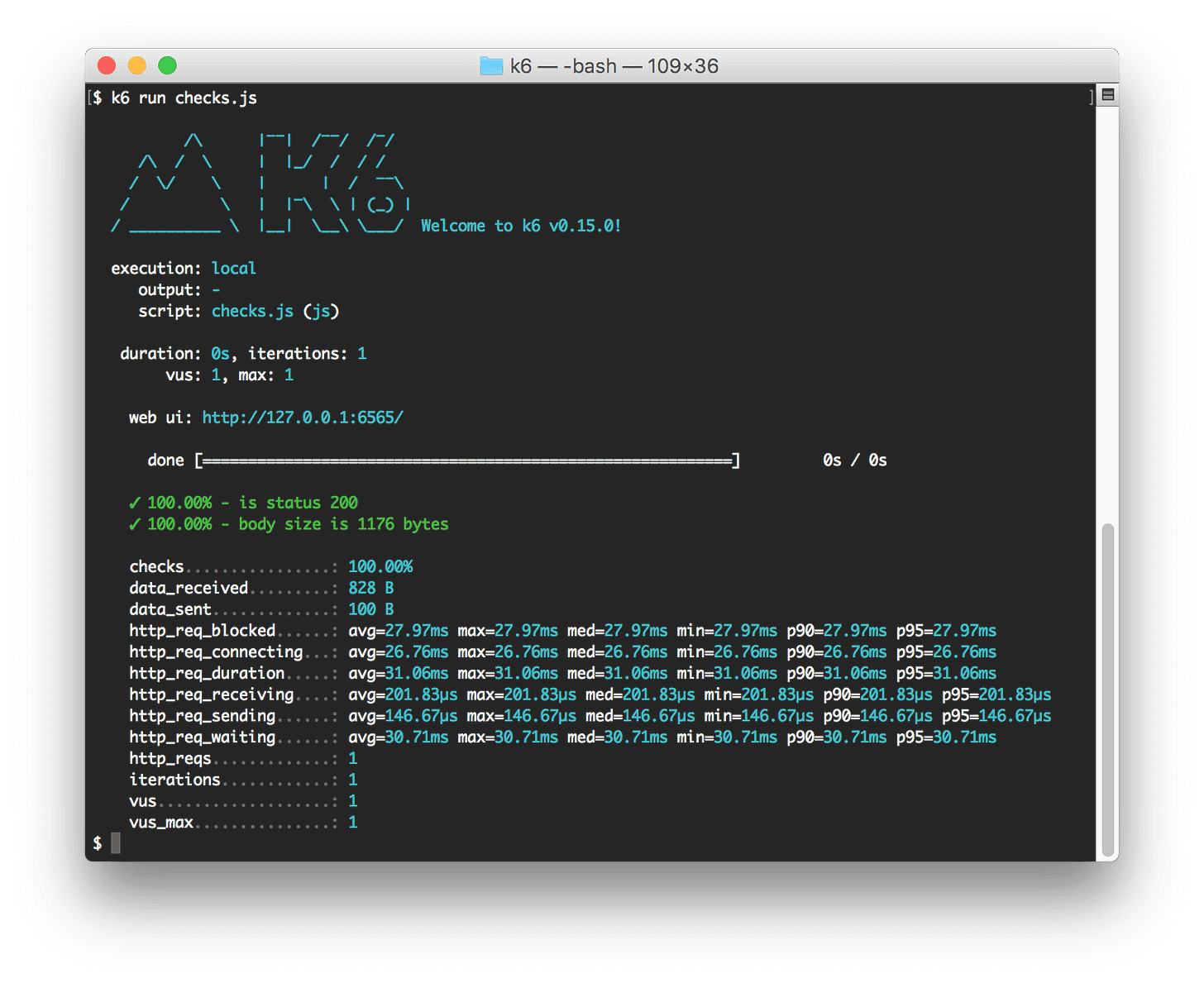Click the p95=201.83µs value for http_req_receiving
The image size is (1204, 983).
[x=996, y=694]
